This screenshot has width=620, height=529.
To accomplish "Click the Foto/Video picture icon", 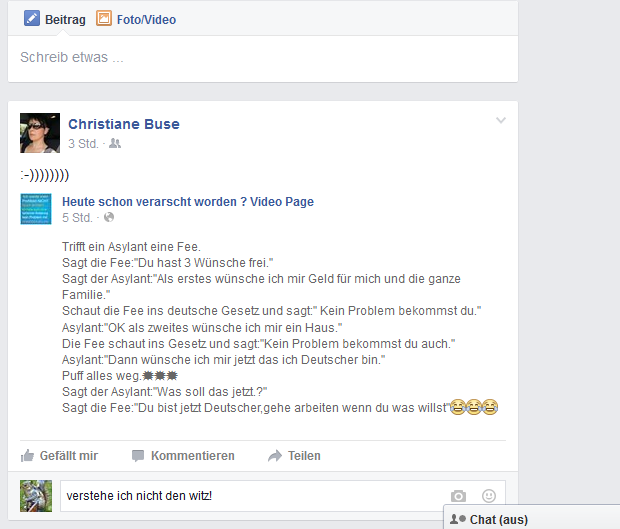I will pyautogui.click(x=104, y=19).
